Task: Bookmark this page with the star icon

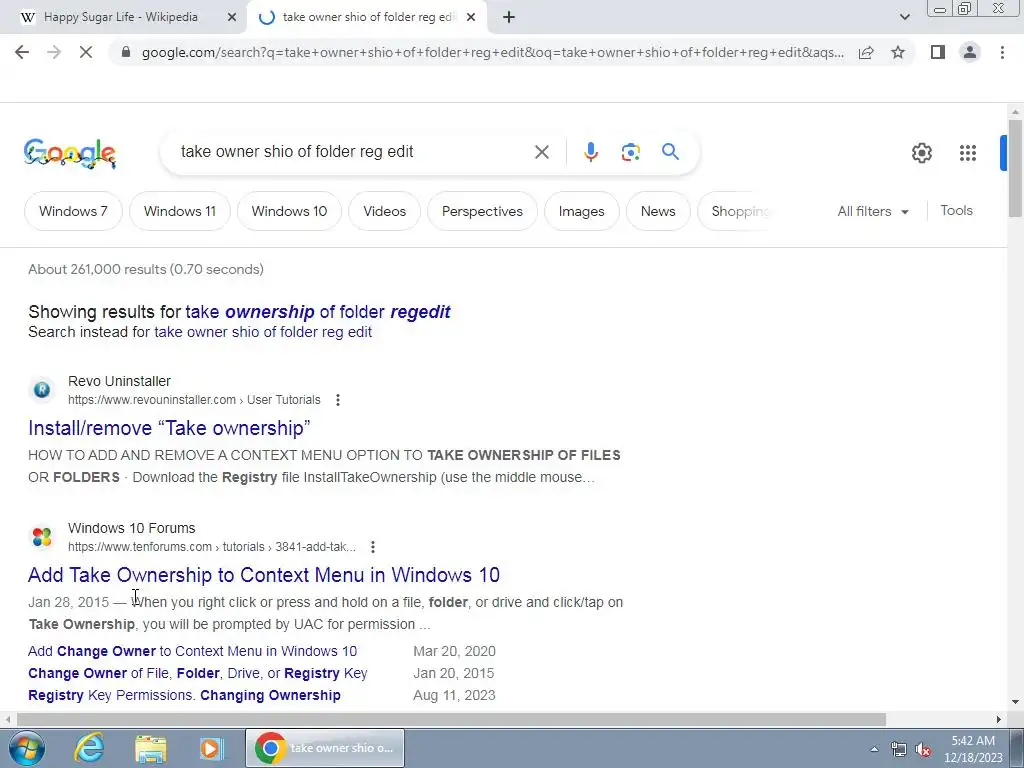Action: pos(898,52)
